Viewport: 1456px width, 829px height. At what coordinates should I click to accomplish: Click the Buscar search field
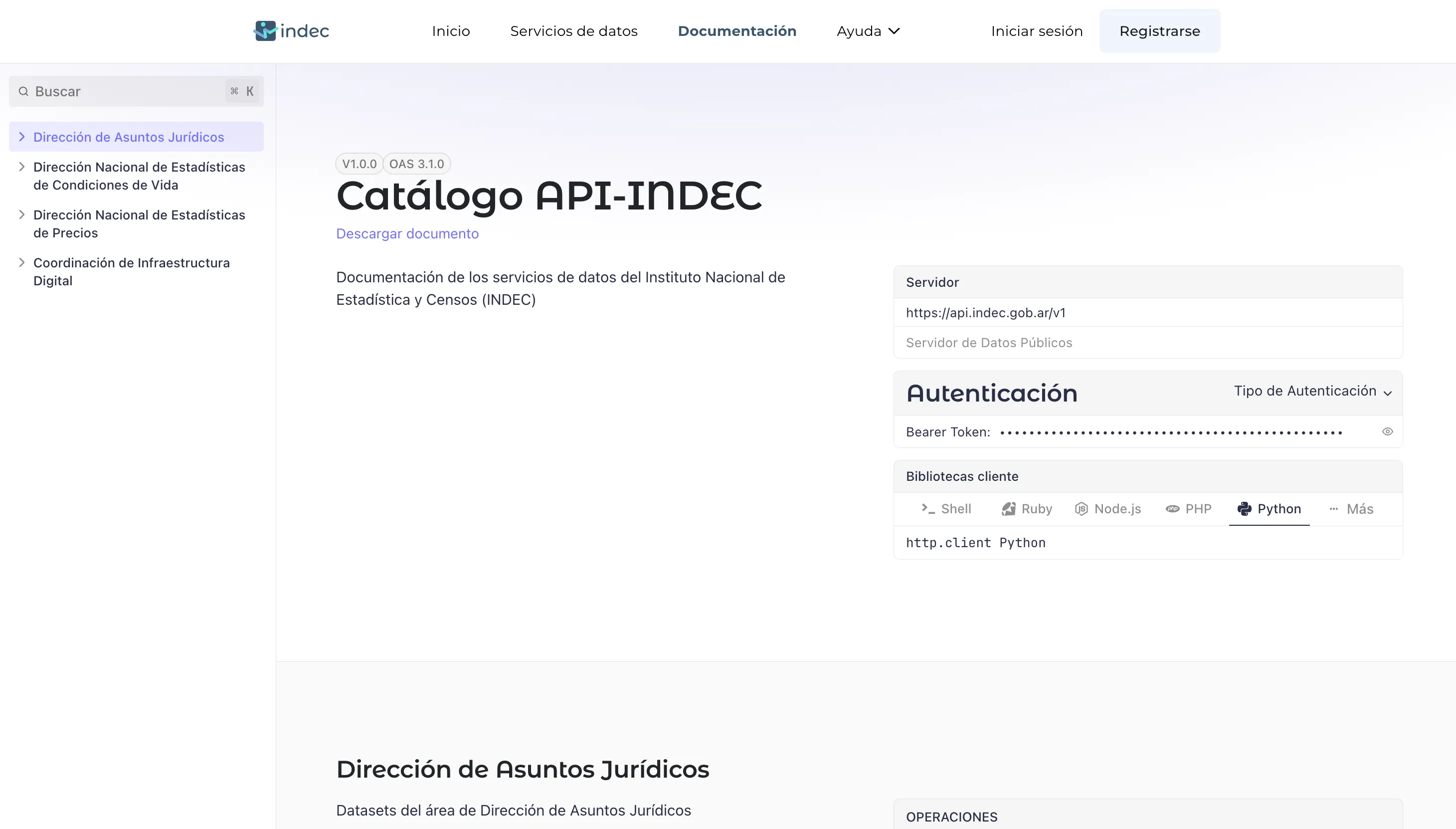[136, 91]
